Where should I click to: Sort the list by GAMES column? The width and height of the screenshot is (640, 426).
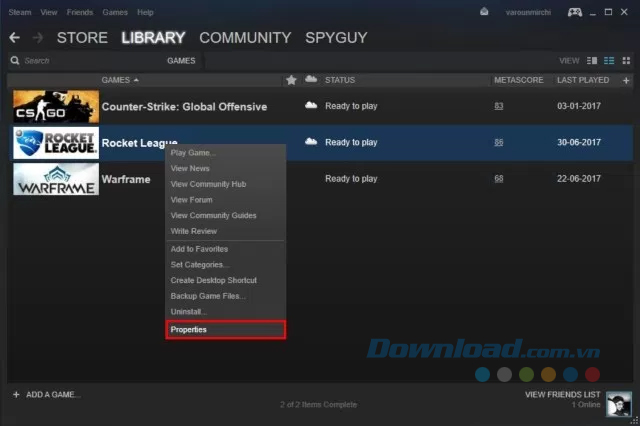pos(120,79)
